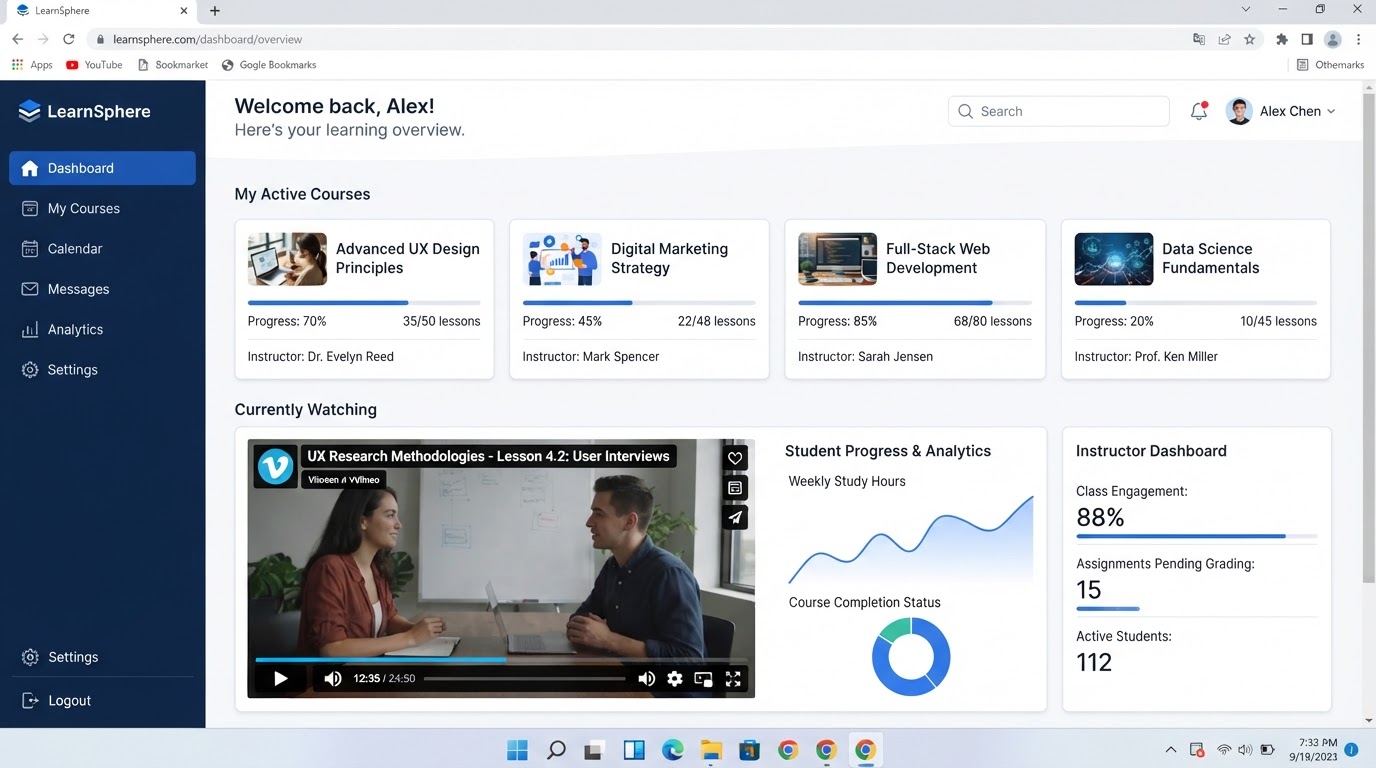Click Alex Chen's profile avatar
Viewport: 1376px width, 768px height.
[1239, 111]
